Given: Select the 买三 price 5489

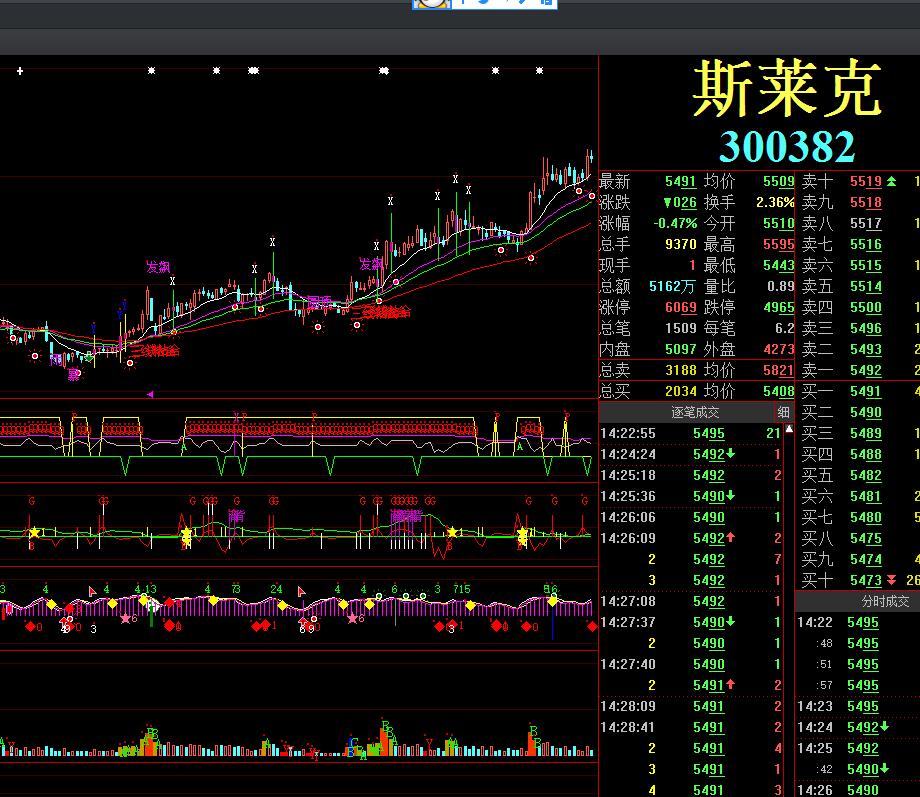Looking at the screenshot, I should point(865,433).
